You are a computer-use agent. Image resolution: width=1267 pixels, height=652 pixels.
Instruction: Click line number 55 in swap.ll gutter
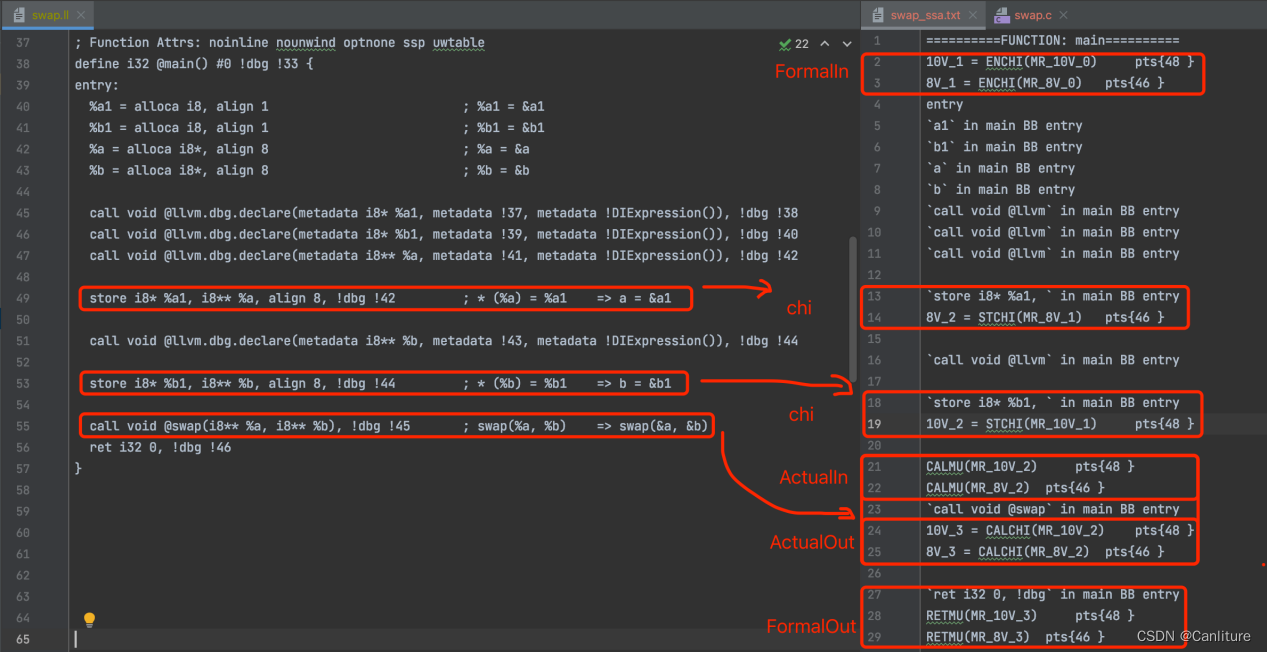click(x=23, y=426)
